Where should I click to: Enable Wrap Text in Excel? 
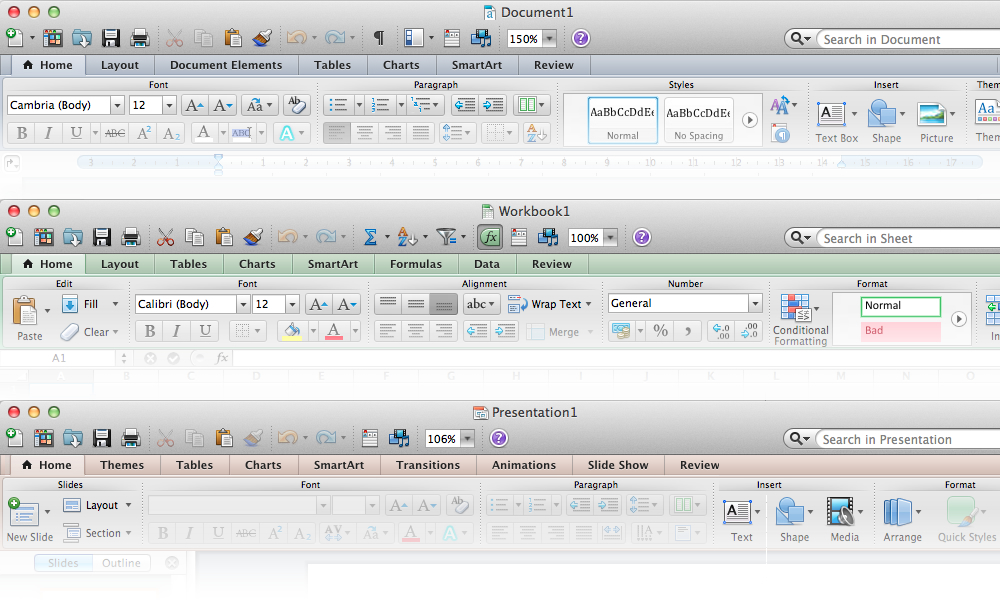point(548,304)
